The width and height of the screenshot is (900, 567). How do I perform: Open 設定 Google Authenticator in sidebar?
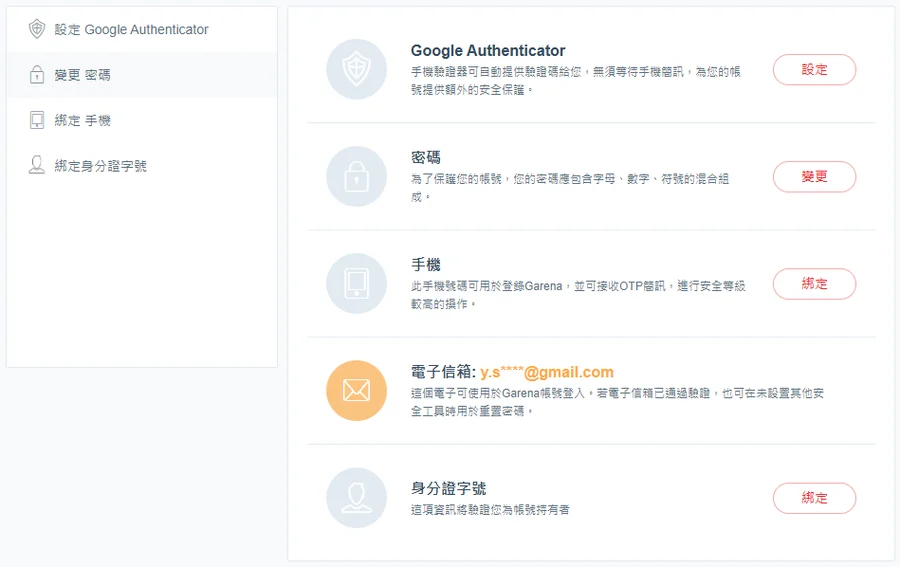(x=131, y=30)
